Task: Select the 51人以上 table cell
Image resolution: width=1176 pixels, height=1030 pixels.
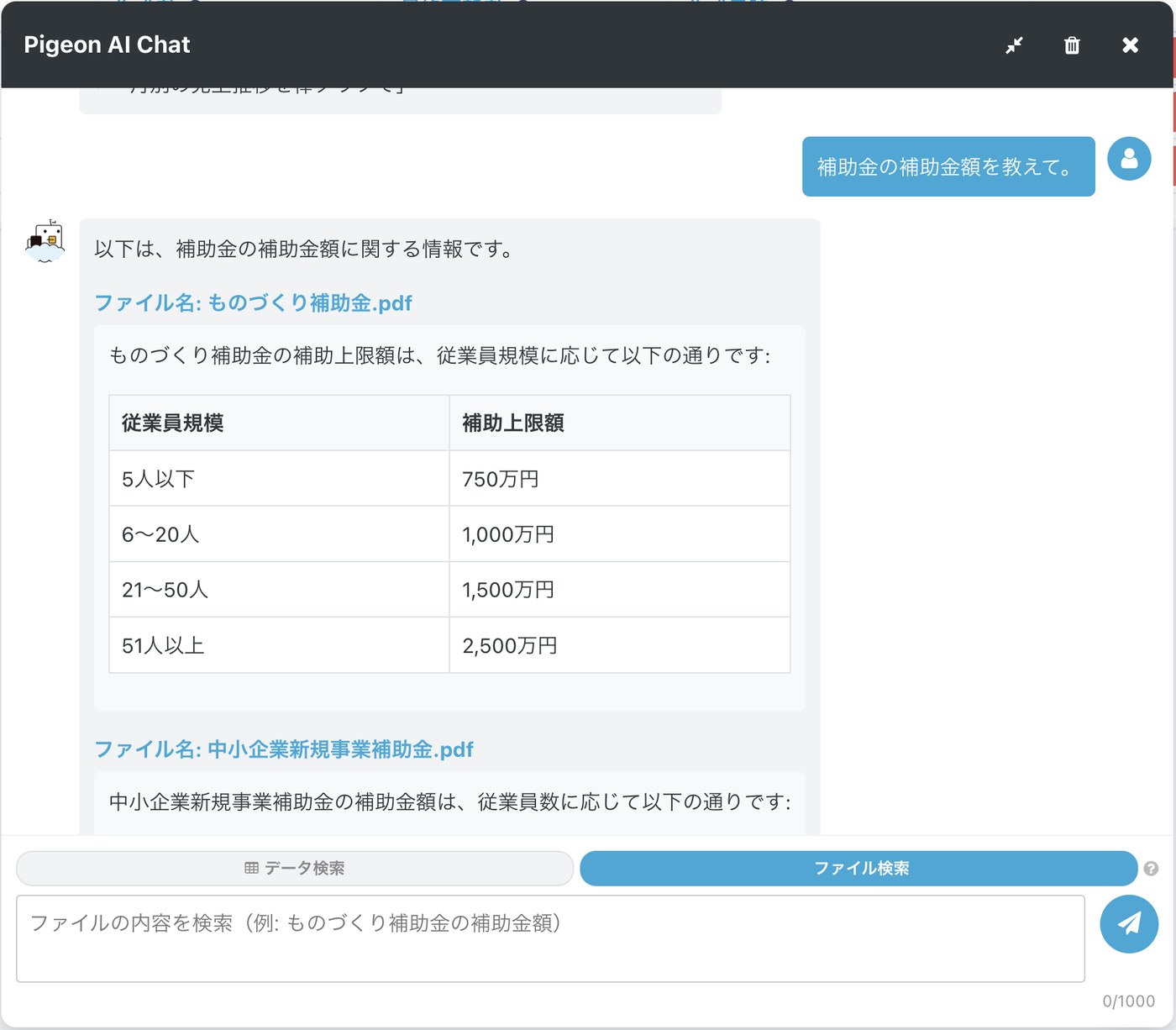Action: coord(279,645)
